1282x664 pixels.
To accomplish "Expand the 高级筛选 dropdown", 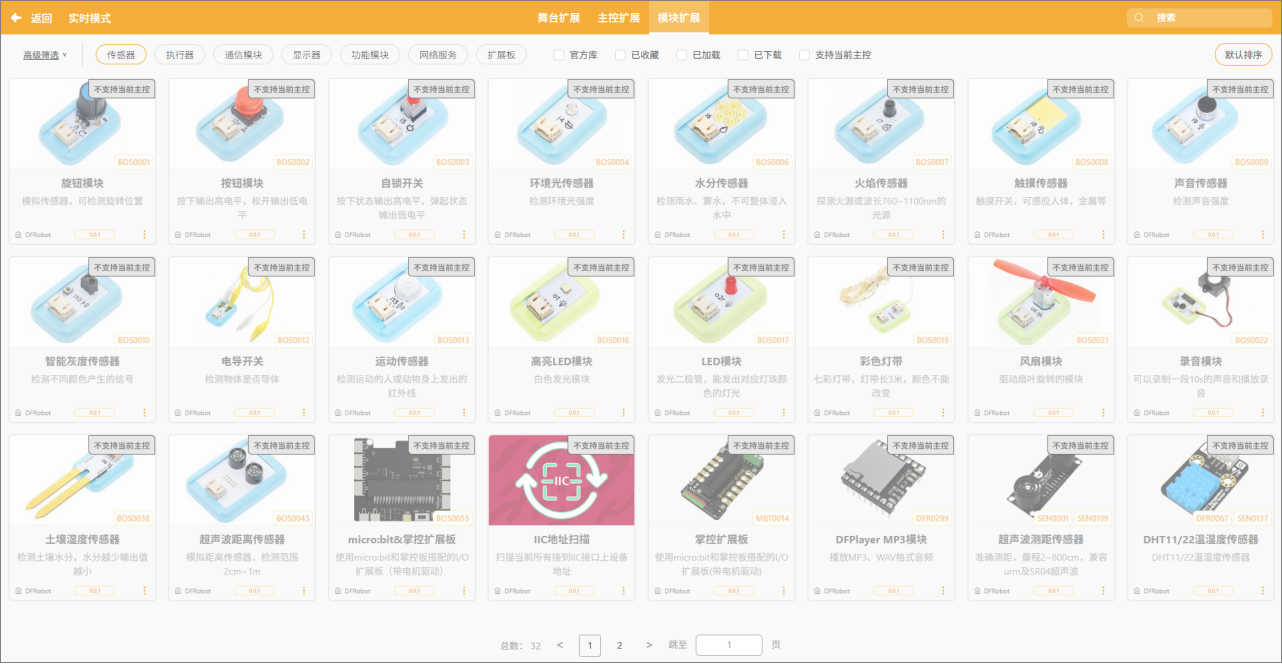I will (x=45, y=55).
